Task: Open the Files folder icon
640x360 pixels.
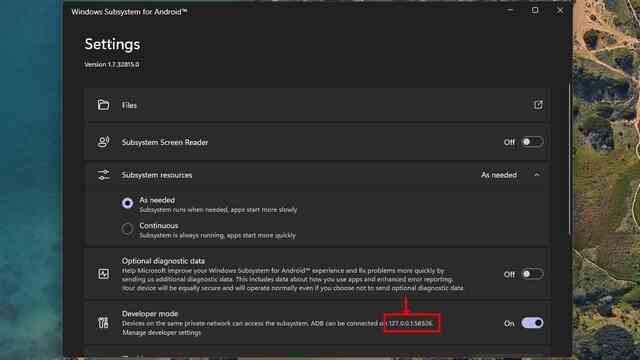Action: 103,105
